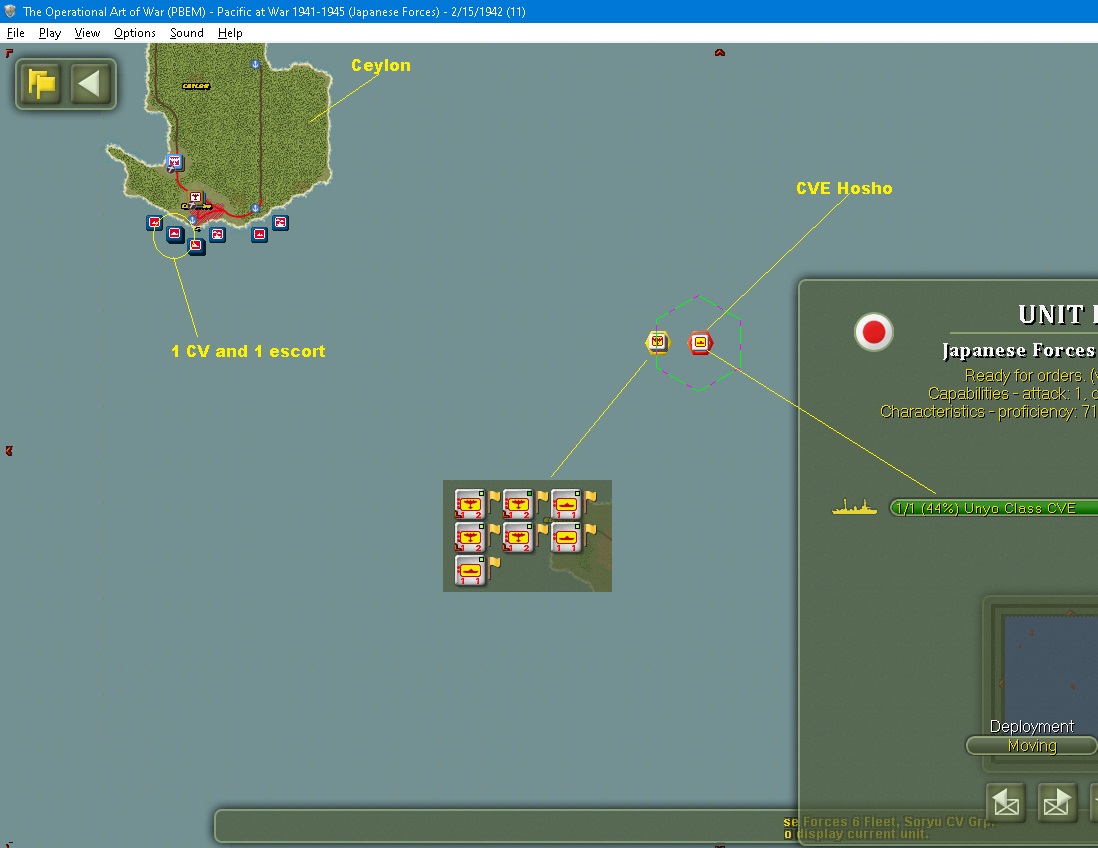Open the Sound menu
Viewport: 1098px width, 848px height.
click(x=186, y=33)
